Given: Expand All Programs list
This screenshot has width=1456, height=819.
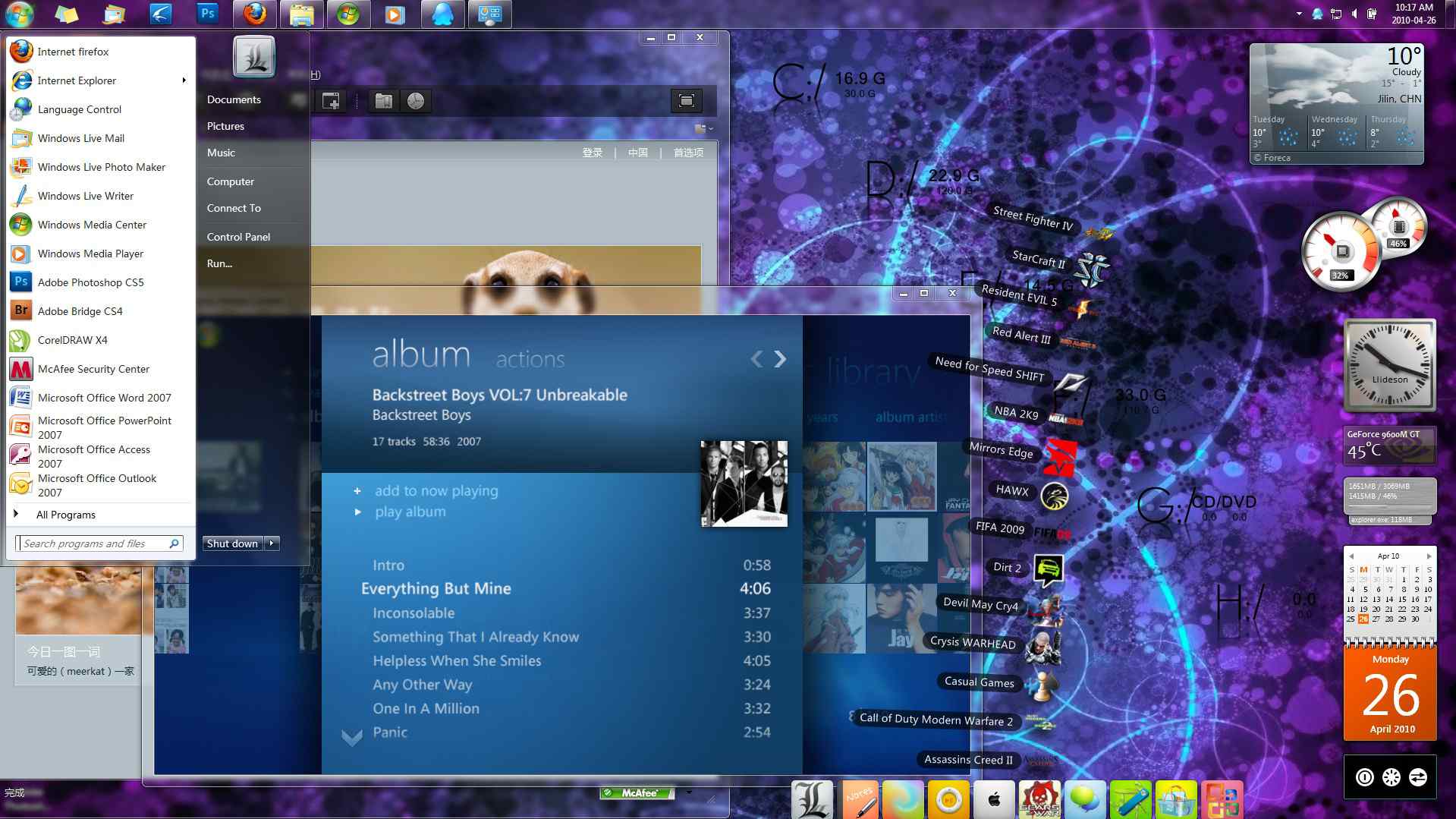Looking at the screenshot, I should (65, 515).
